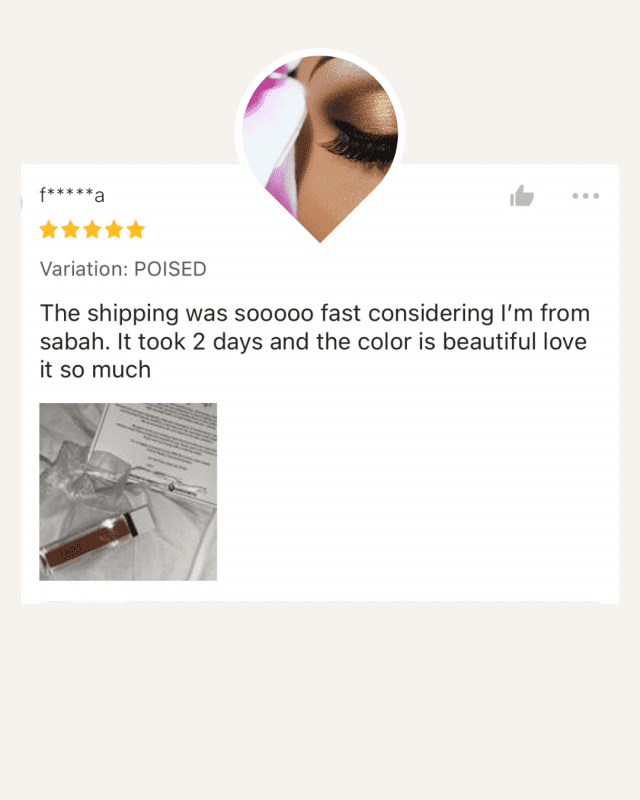Image resolution: width=640 pixels, height=800 pixels.
Task: Click the Variation: POISED label
Action: [x=123, y=269]
